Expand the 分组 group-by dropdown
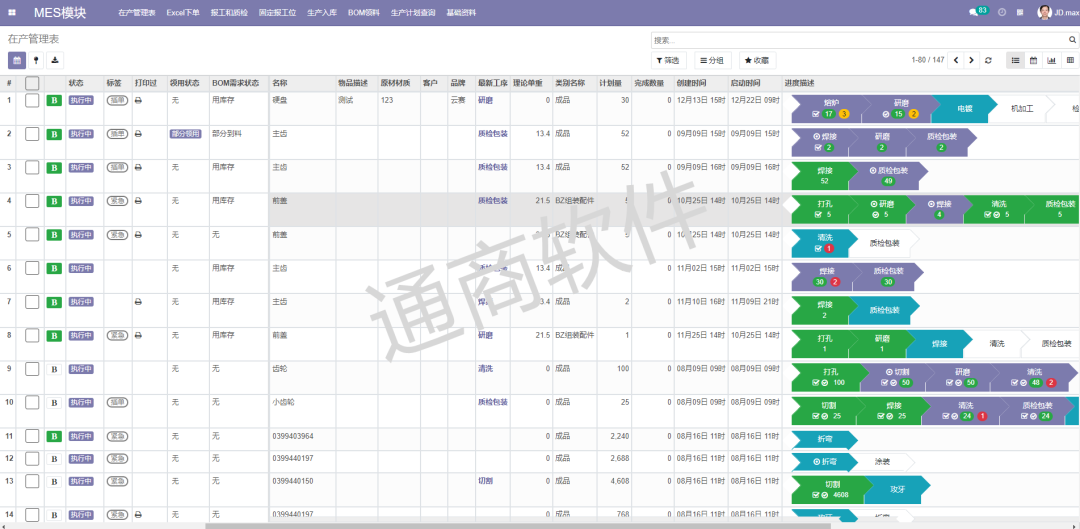This screenshot has height=529, width=1080. [x=712, y=61]
